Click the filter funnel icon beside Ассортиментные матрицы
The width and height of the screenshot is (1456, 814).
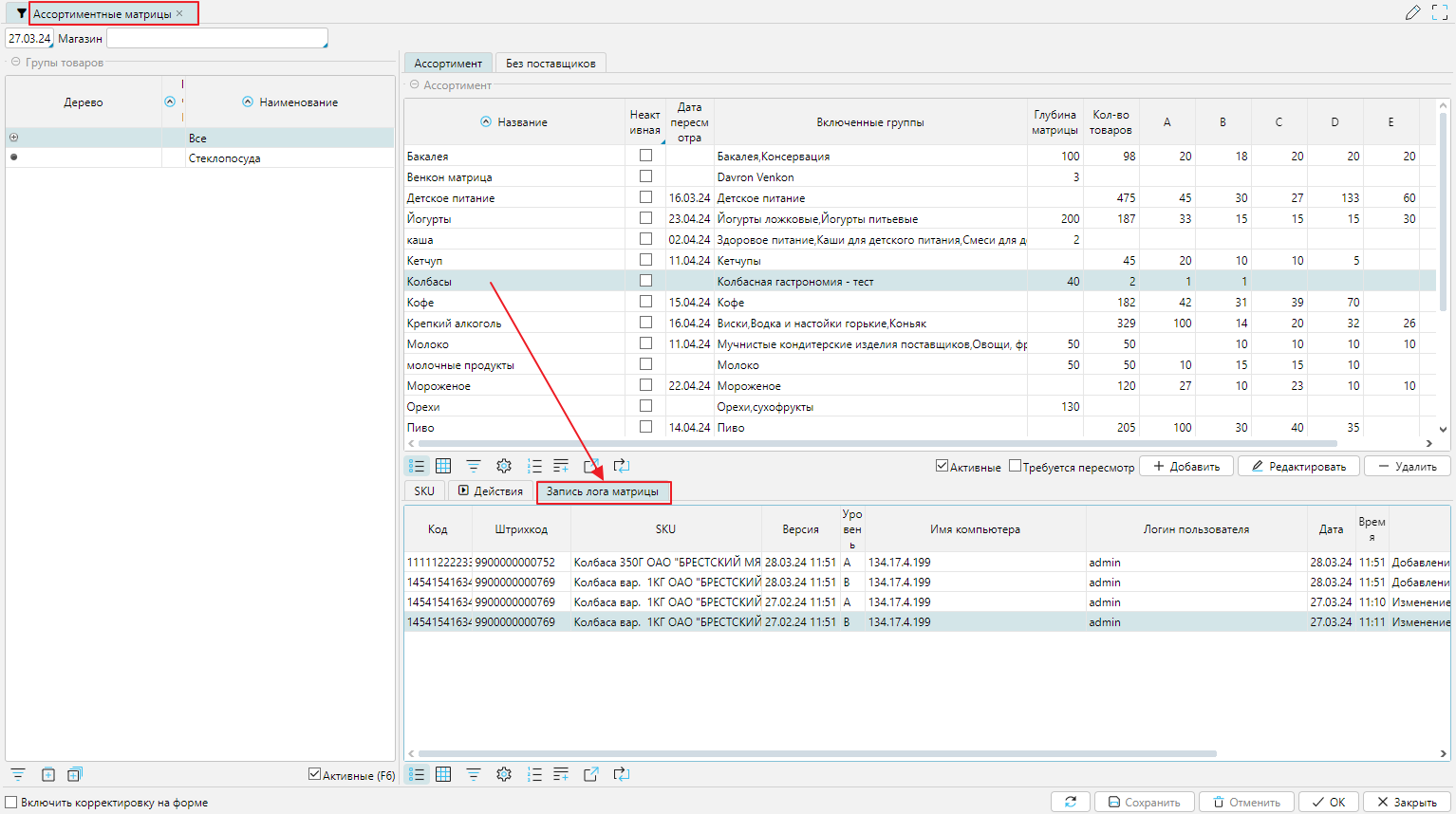(x=21, y=13)
